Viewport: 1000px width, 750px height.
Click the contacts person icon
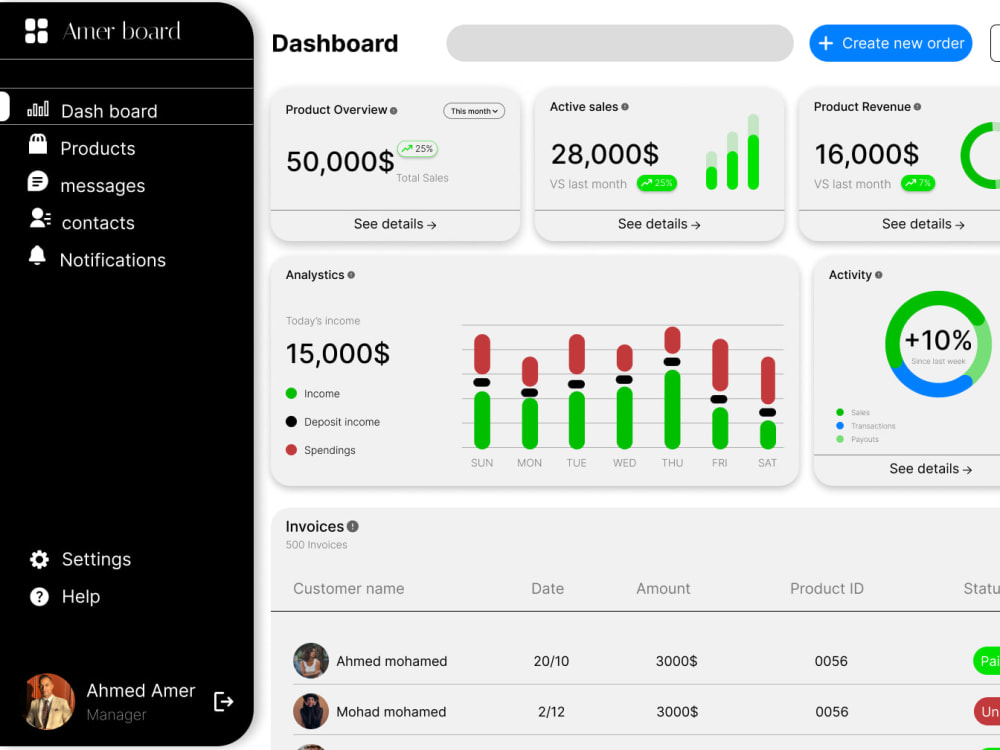40,218
